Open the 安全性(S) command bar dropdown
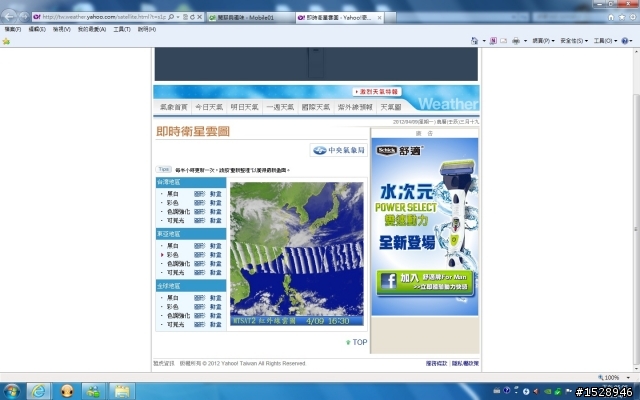Screen dimensions: 640x400 click(574, 41)
